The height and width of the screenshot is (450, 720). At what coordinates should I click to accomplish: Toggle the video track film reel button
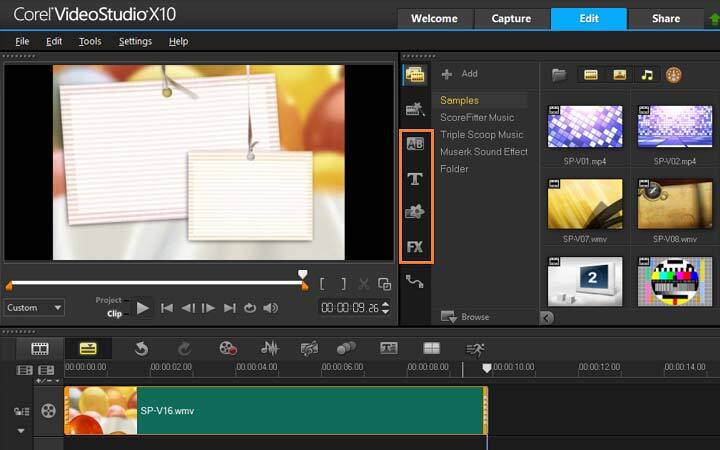click(48, 411)
